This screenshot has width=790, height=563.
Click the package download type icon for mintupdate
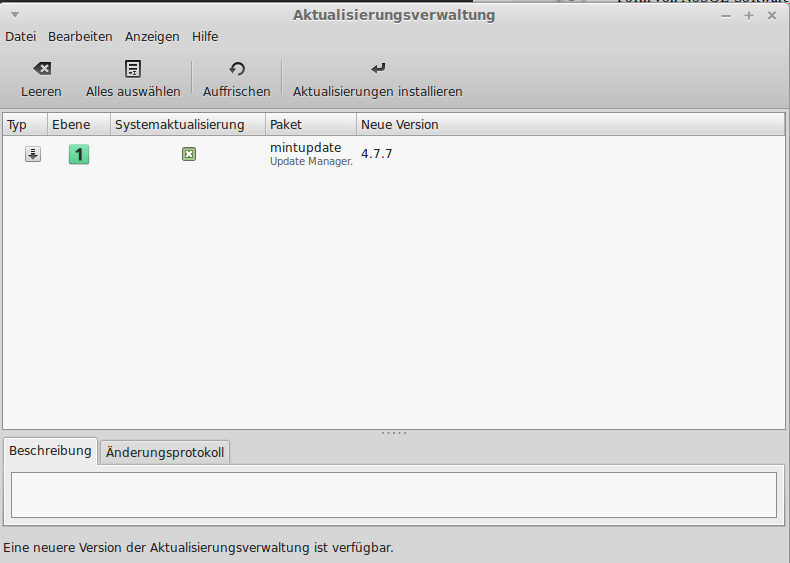coord(33,154)
